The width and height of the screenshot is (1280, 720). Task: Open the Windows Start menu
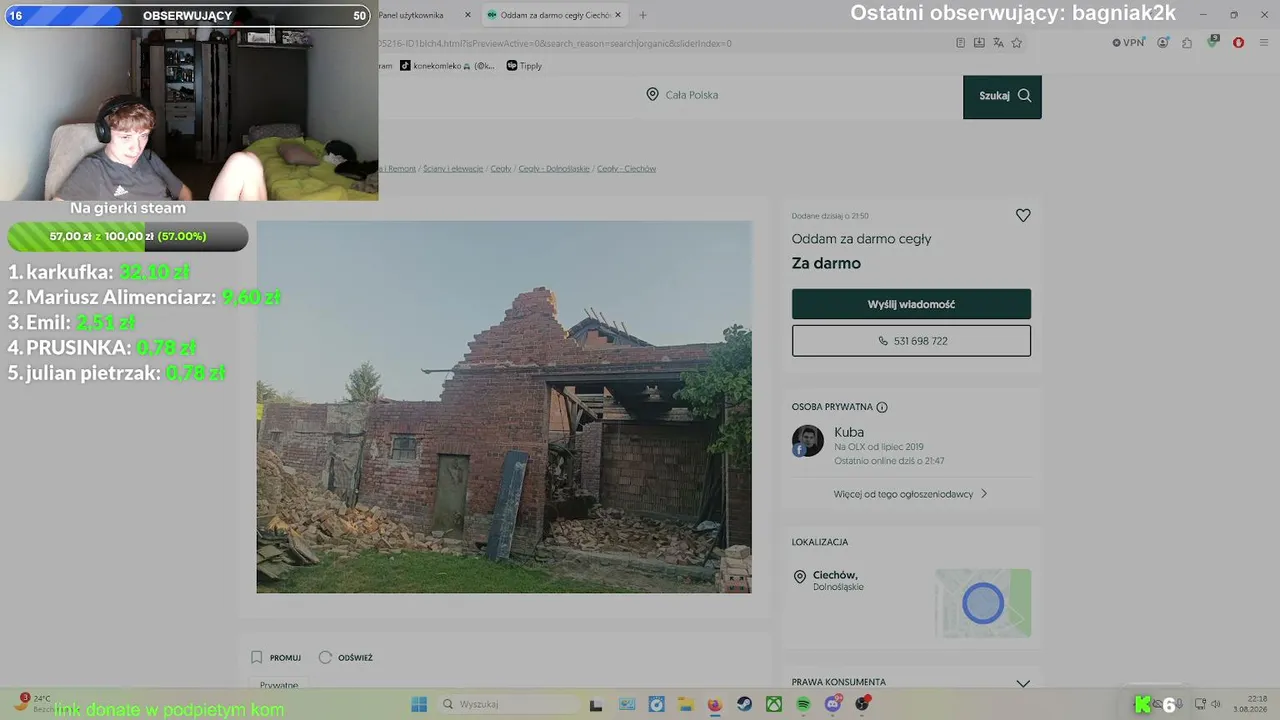point(419,704)
